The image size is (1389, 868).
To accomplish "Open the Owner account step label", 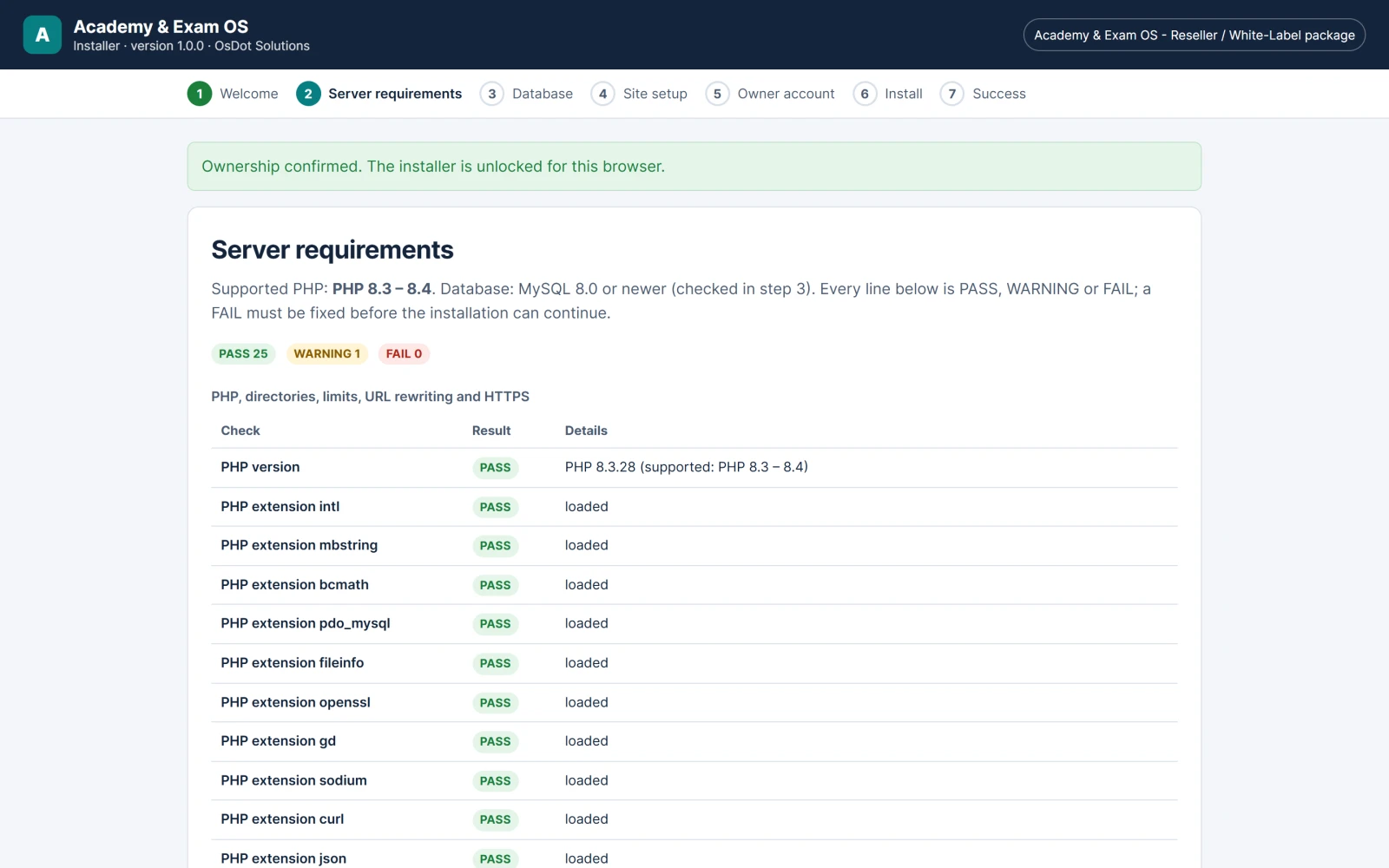I will click(787, 94).
